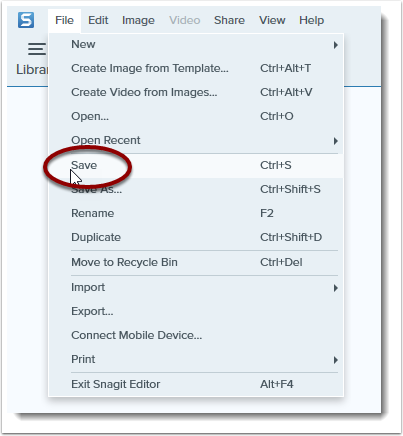Open the Help menu
The image size is (403, 436).
tap(311, 20)
